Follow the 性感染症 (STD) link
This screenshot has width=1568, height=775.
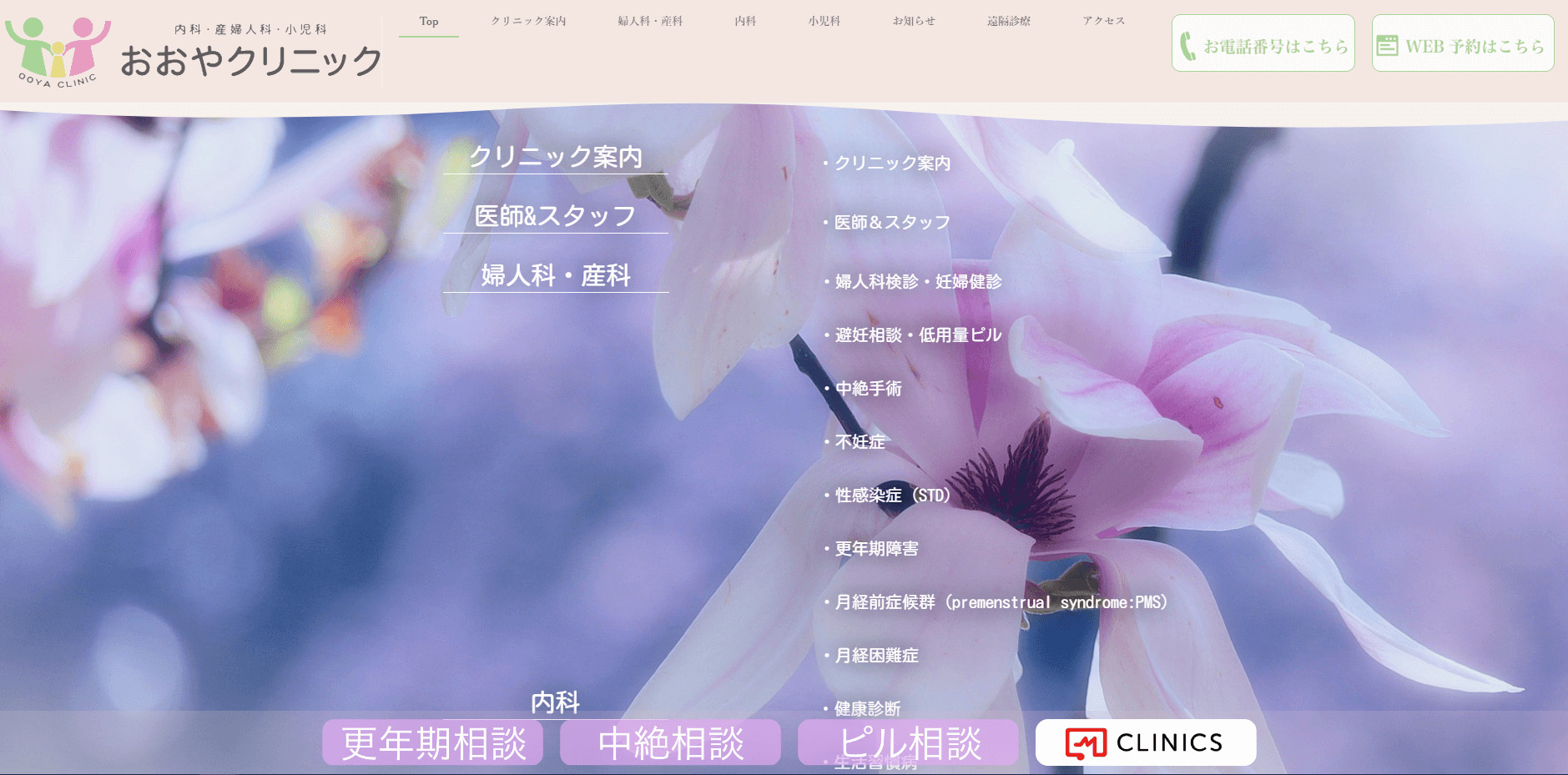(892, 496)
